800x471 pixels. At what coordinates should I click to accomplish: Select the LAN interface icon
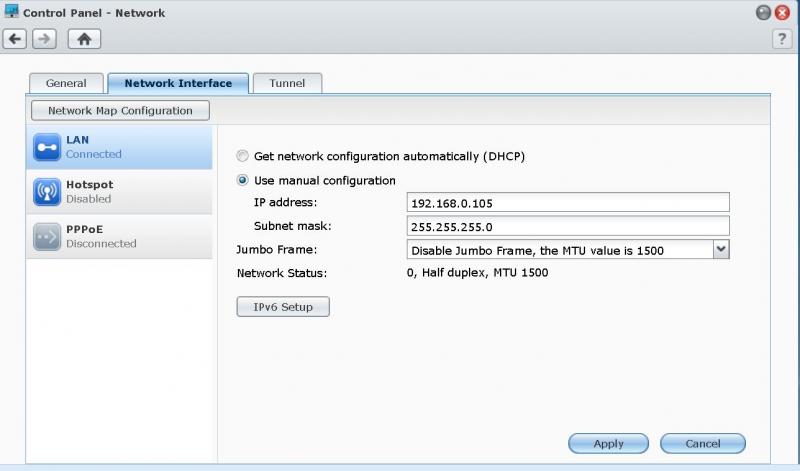tap(47, 147)
